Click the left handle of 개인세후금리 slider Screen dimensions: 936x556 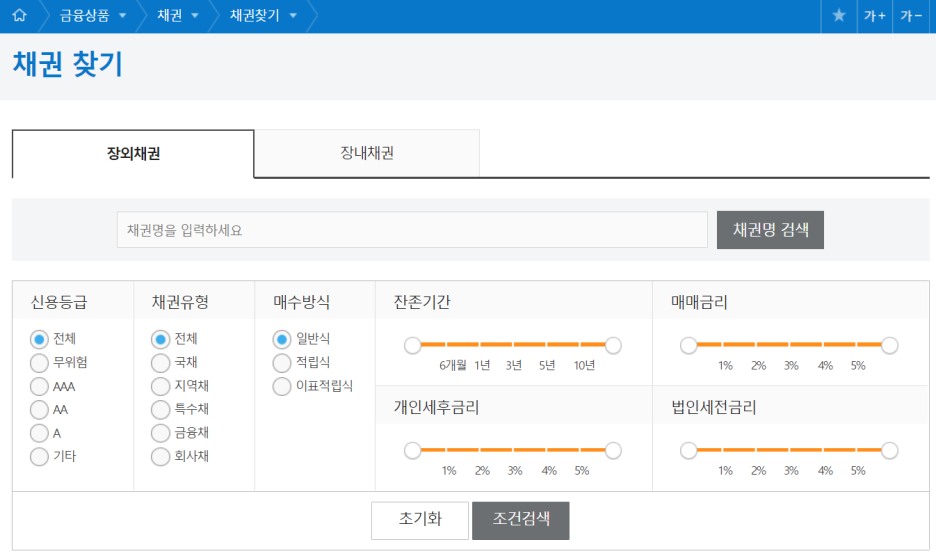412,450
